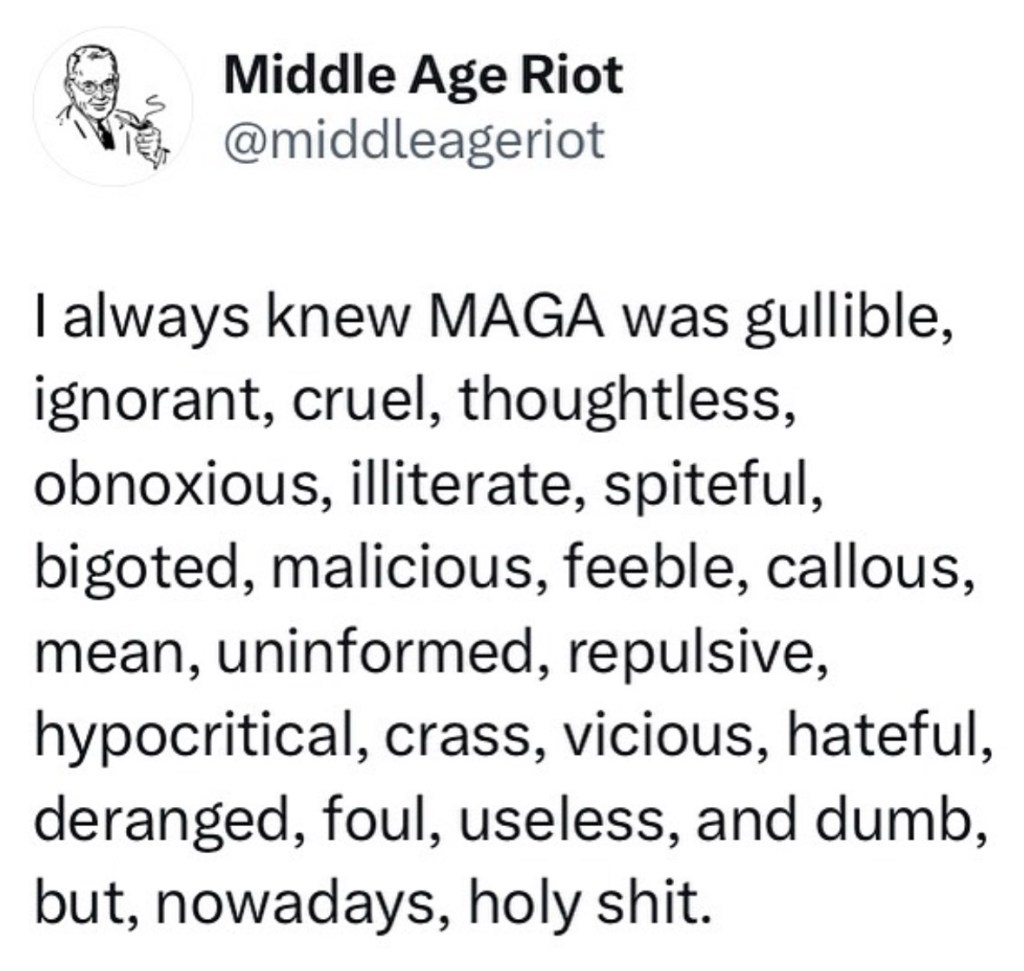Click the @middleageriot handle
Screen dimensions: 1024x971
tap(415, 141)
